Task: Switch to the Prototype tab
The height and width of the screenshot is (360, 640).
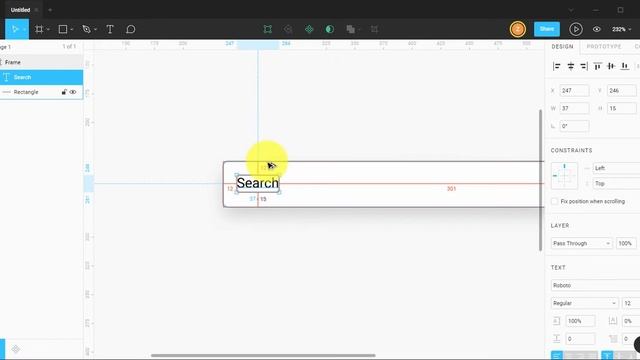Action: click(x=604, y=47)
